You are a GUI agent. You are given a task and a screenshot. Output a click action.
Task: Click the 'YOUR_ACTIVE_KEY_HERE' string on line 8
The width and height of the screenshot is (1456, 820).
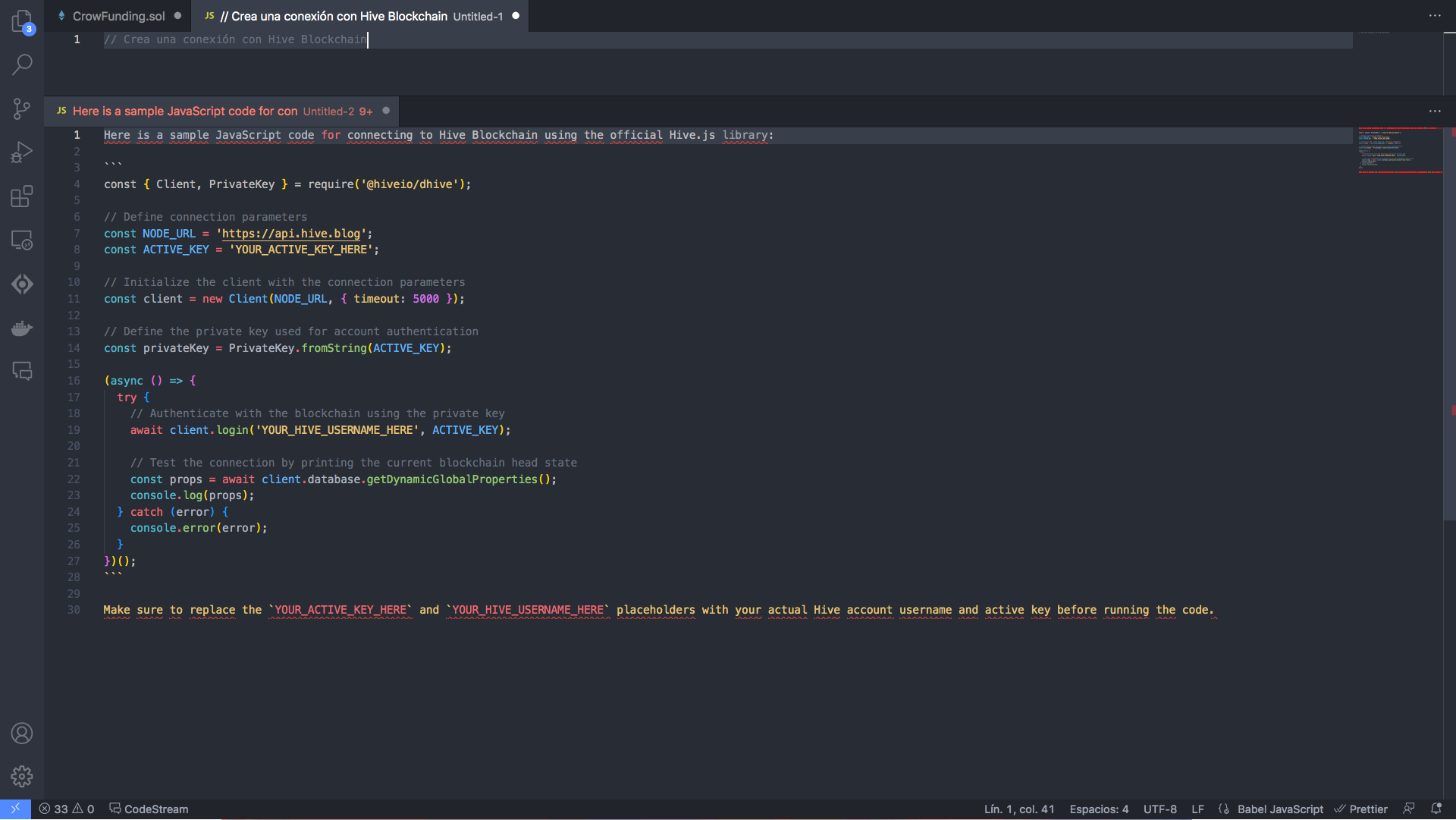pos(301,250)
